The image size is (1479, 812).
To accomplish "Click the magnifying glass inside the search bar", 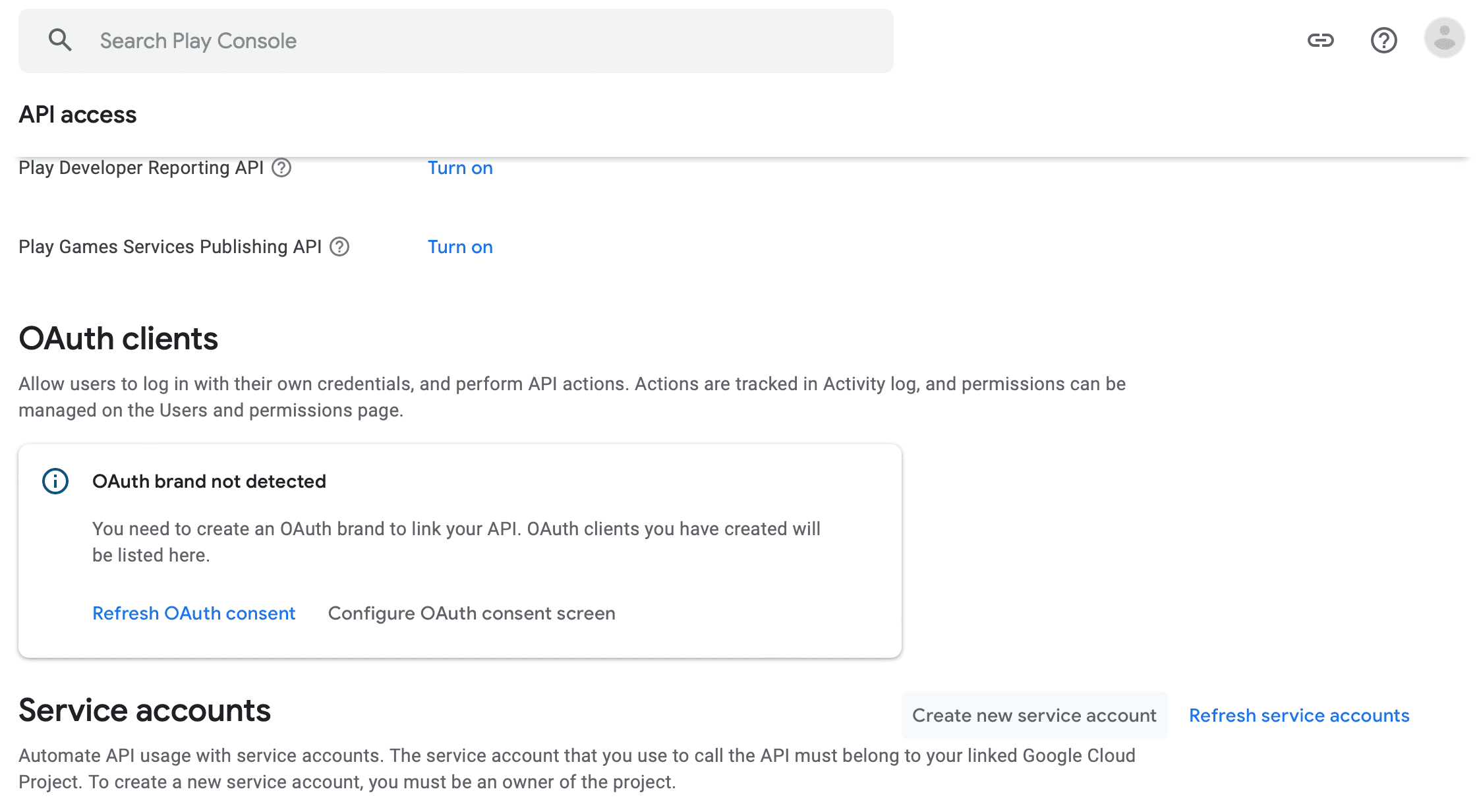I will pos(60,40).
